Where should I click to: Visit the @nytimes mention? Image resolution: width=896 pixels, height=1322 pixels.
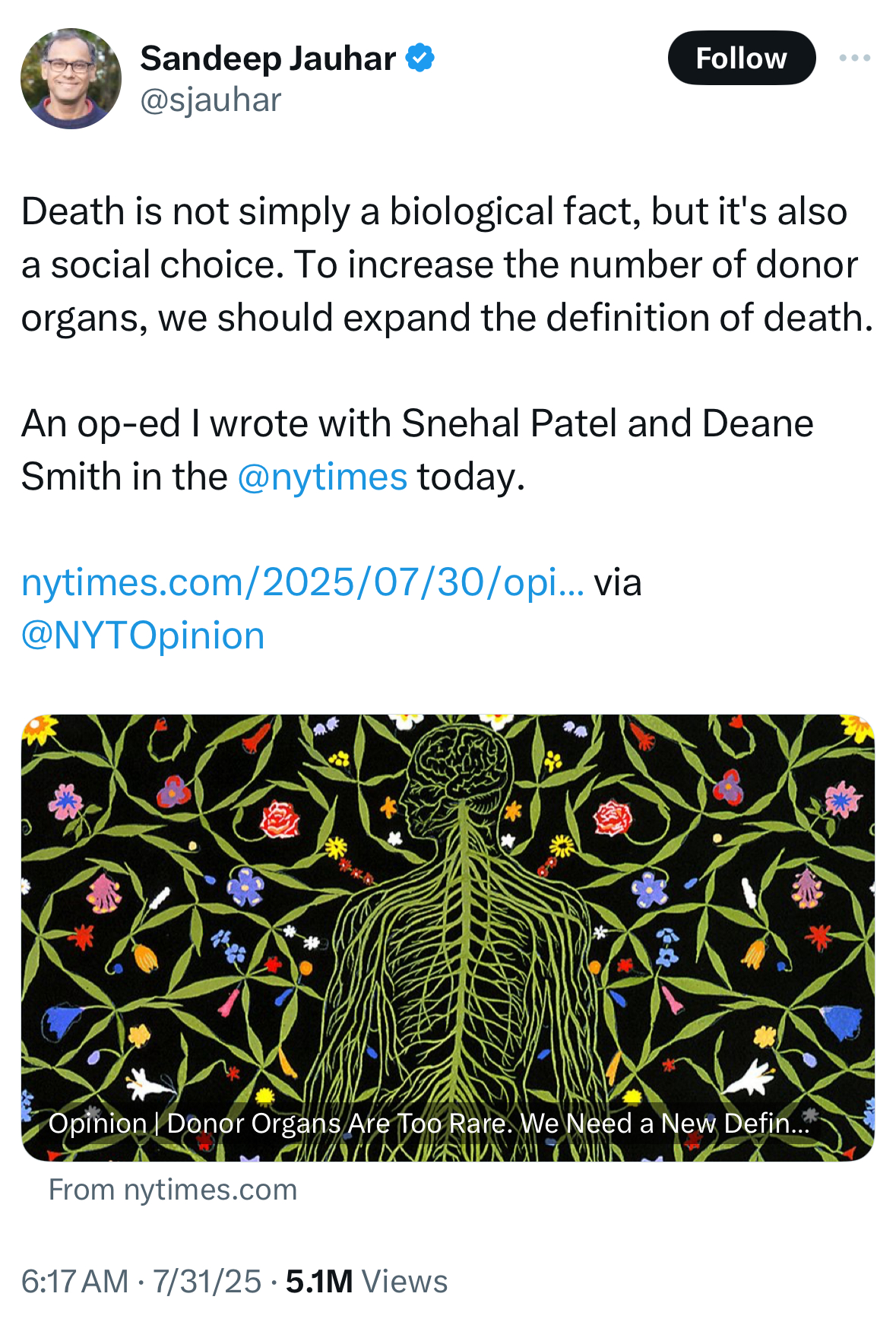322,477
